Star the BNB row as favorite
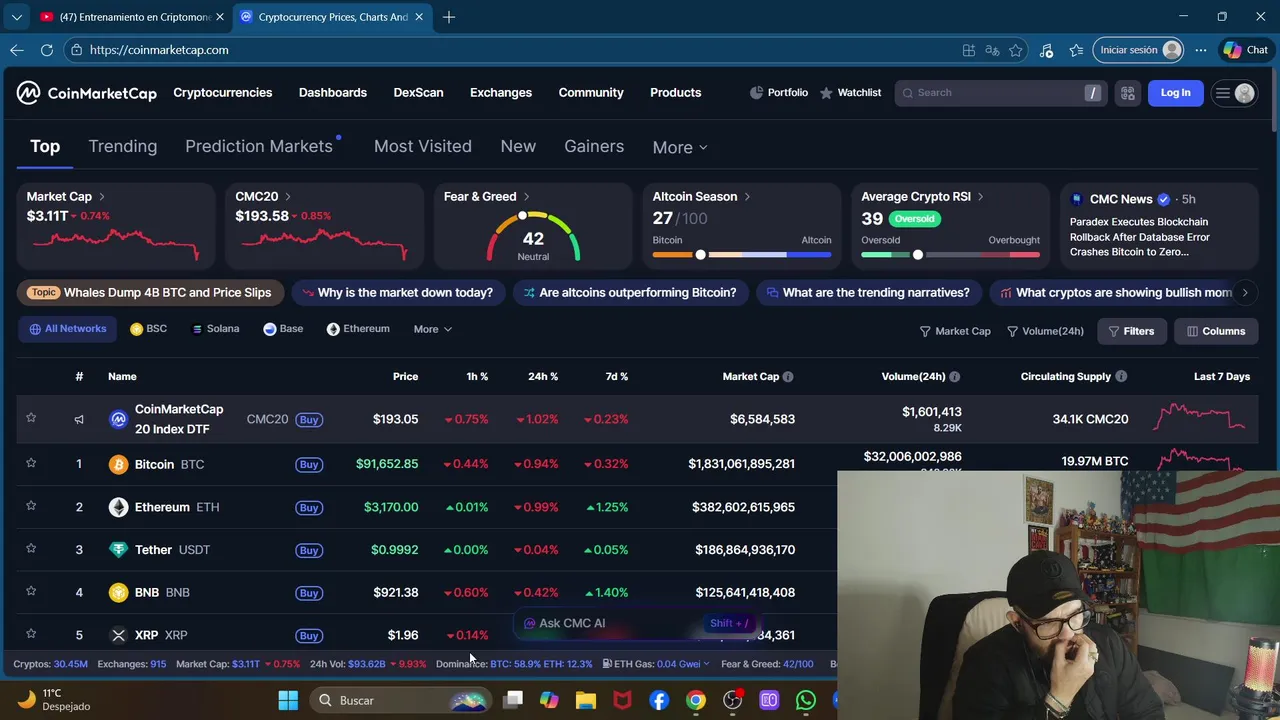Viewport: 1280px width, 720px height. point(31,591)
